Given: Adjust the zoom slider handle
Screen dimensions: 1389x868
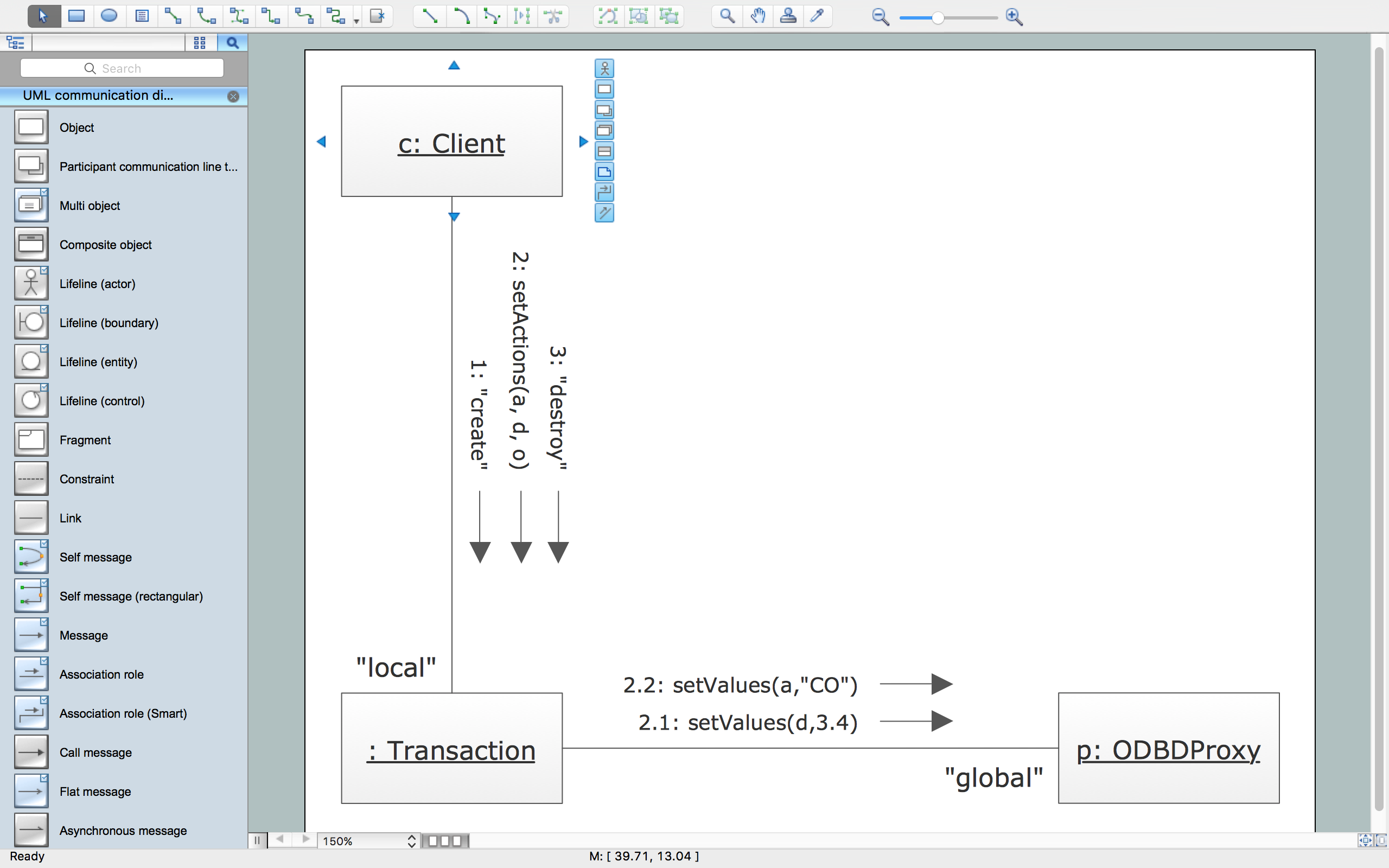Looking at the screenshot, I should pyautogui.click(x=937, y=18).
